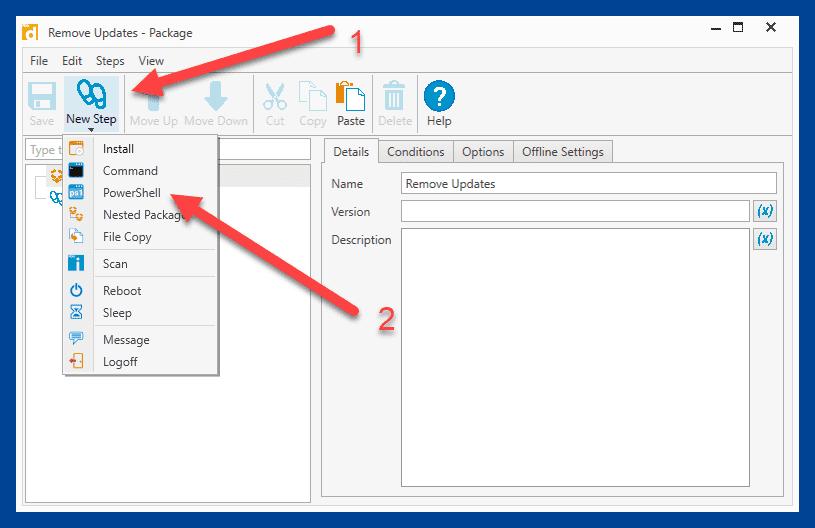The width and height of the screenshot is (815, 528).
Task: Switch to the Offline Settings tab
Action: (x=563, y=152)
